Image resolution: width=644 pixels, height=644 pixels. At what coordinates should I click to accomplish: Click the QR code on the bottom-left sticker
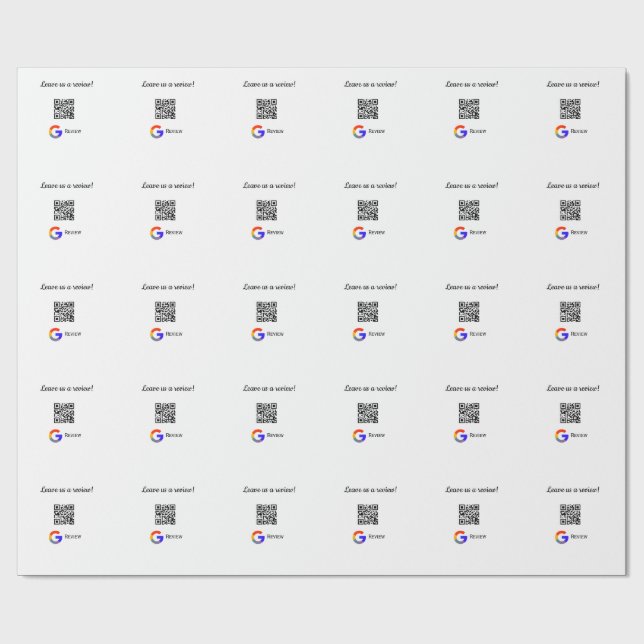pos(64,514)
